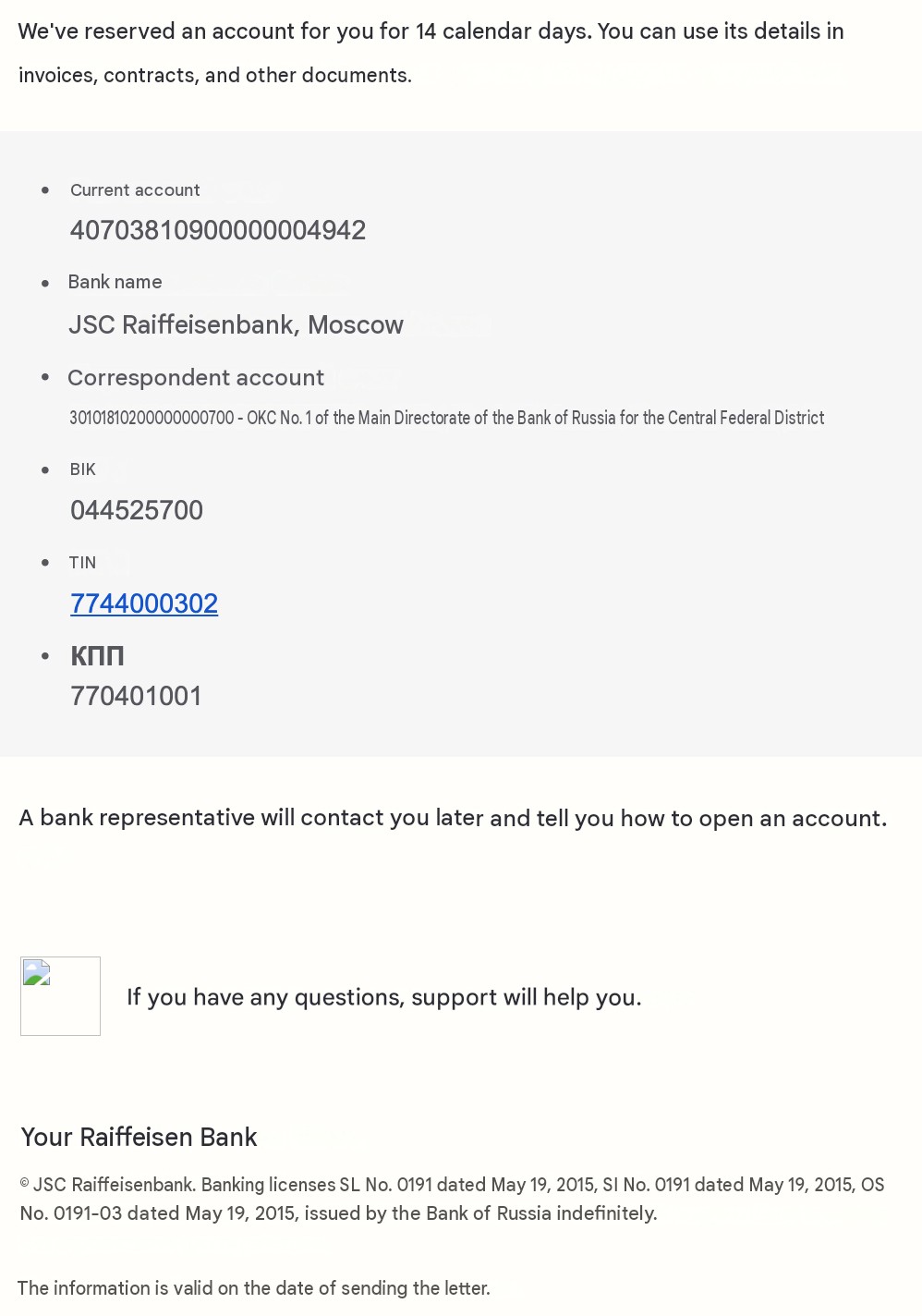This screenshot has width=922, height=1316.
Task: Click the Current account label
Action: [135, 190]
